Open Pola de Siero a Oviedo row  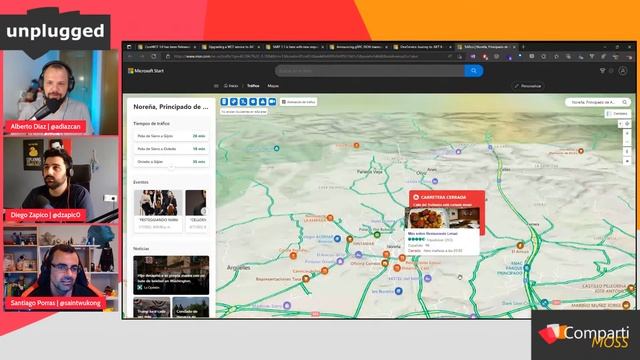click(x=171, y=149)
